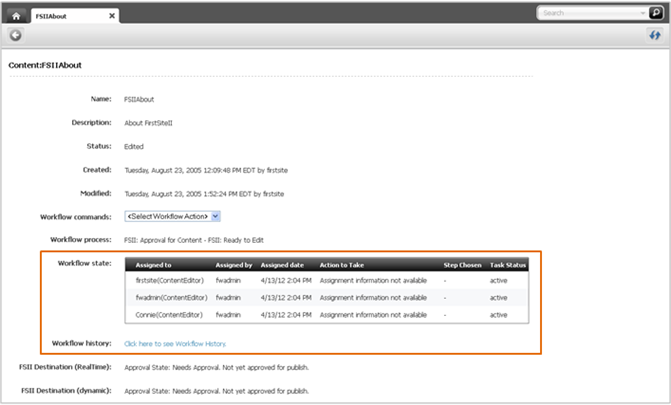Click the Modified date value text
The height and width of the screenshot is (405, 671).
tap(204, 194)
